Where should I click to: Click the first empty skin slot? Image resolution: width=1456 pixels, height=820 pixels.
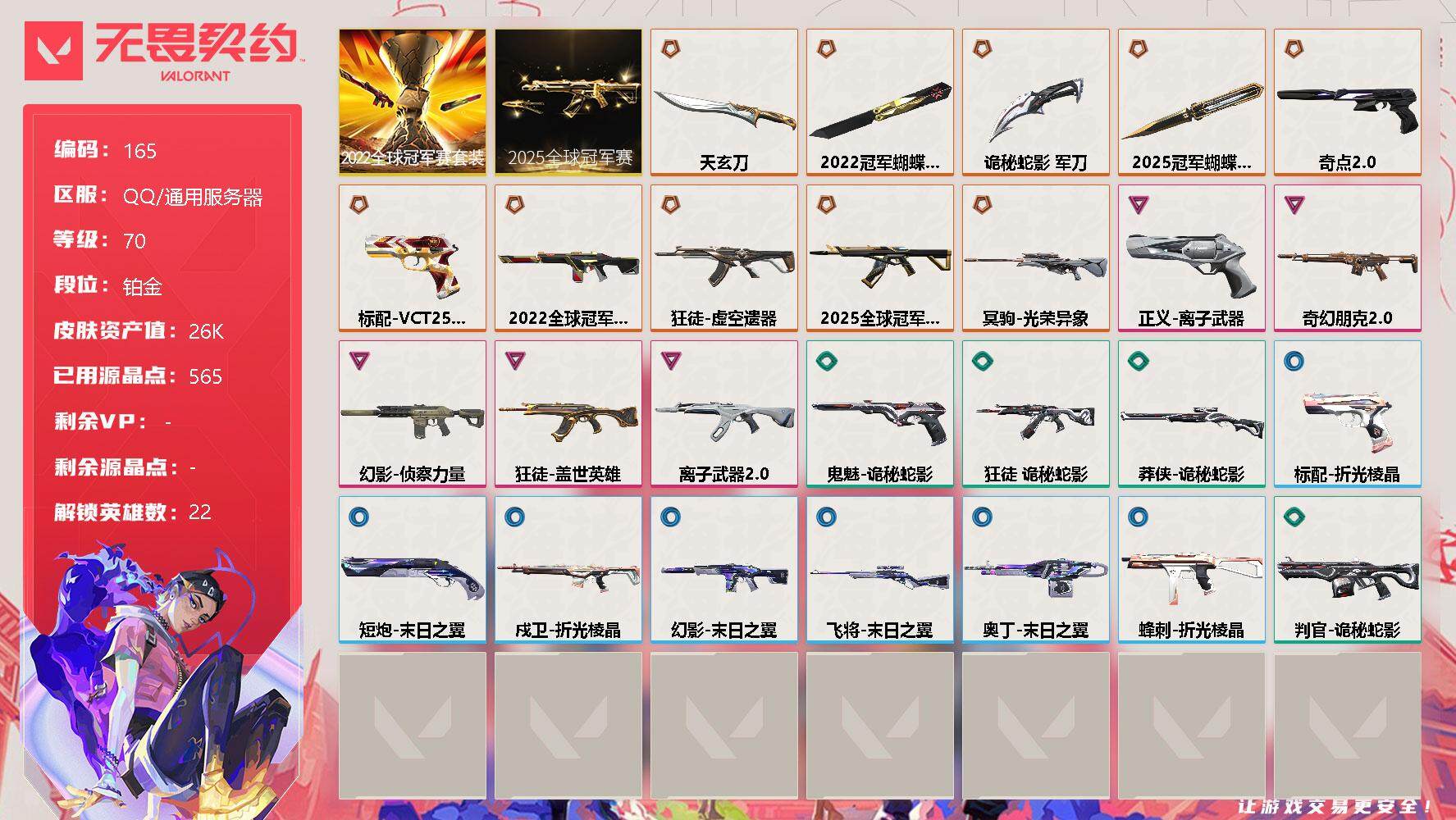tap(412, 726)
